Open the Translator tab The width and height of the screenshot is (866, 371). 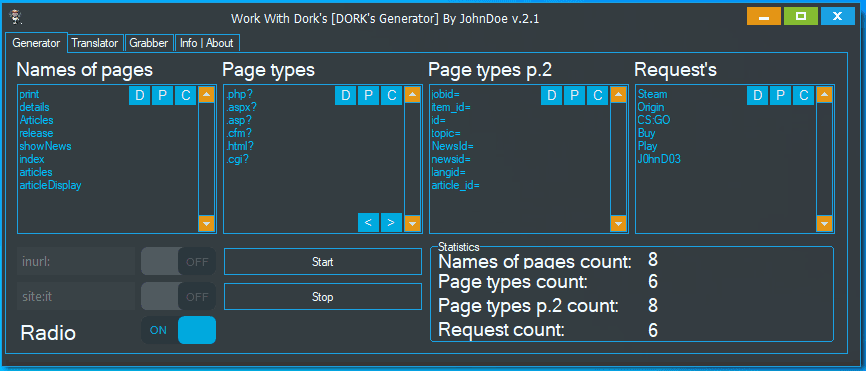(x=95, y=43)
